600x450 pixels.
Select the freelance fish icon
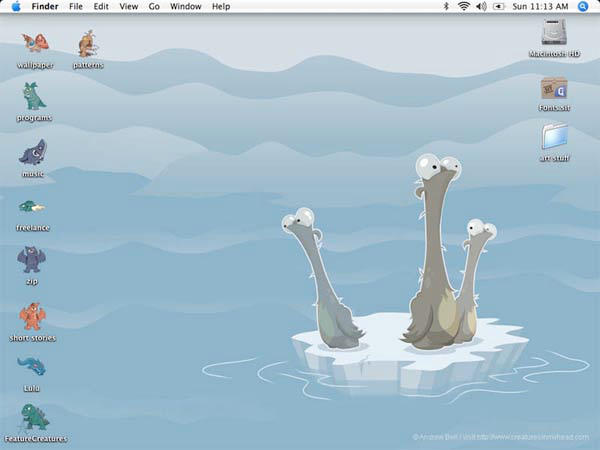pos(32,207)
